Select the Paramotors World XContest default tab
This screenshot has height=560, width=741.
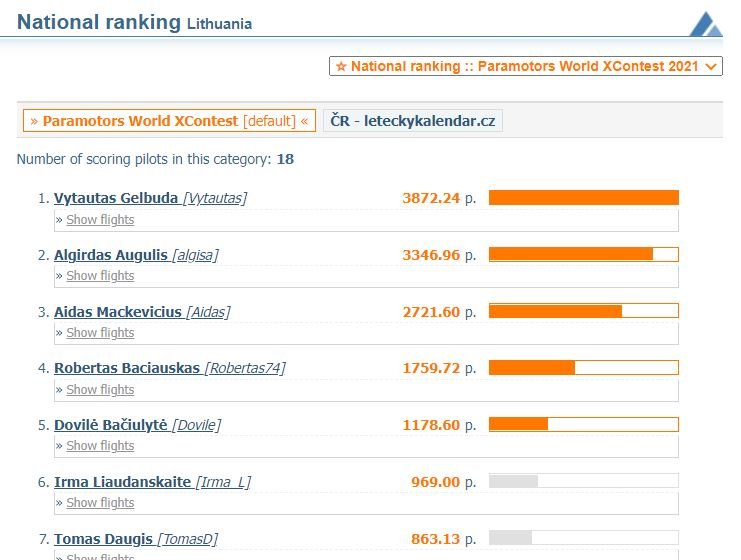click(x=169, y=121)
